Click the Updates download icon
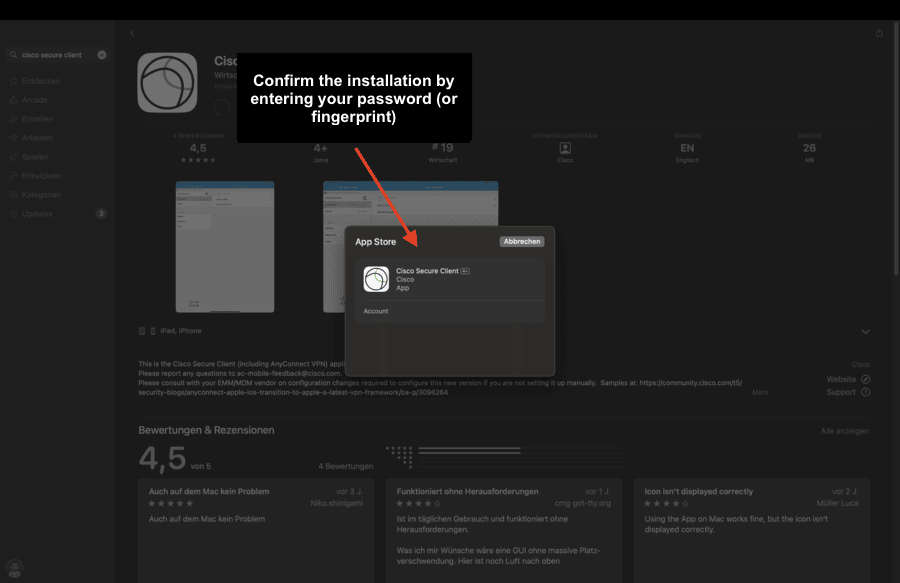900x583 pixels. [x=13, y=213]
